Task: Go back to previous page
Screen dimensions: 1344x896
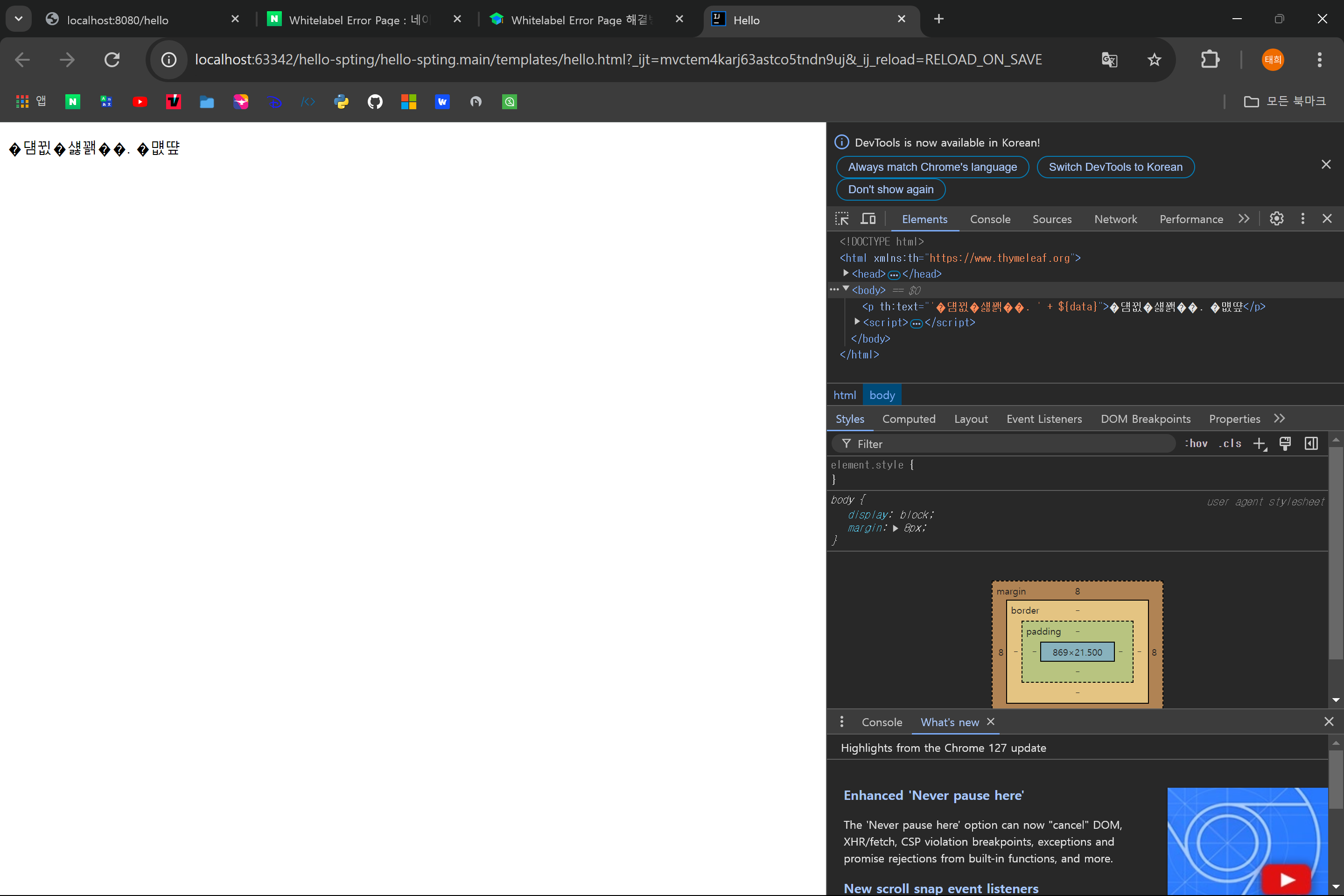Action: pos(22,59)
